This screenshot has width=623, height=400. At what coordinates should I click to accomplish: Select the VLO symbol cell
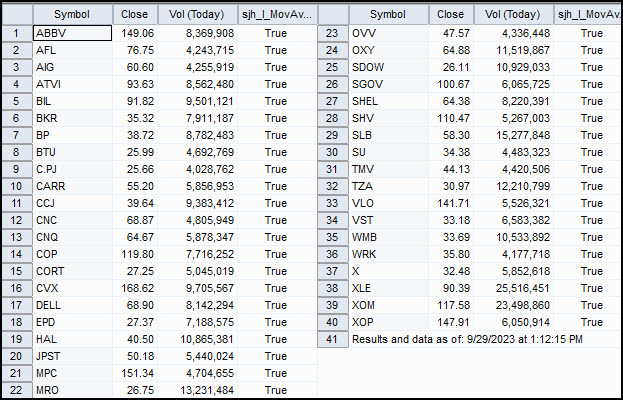coord(389,203)
